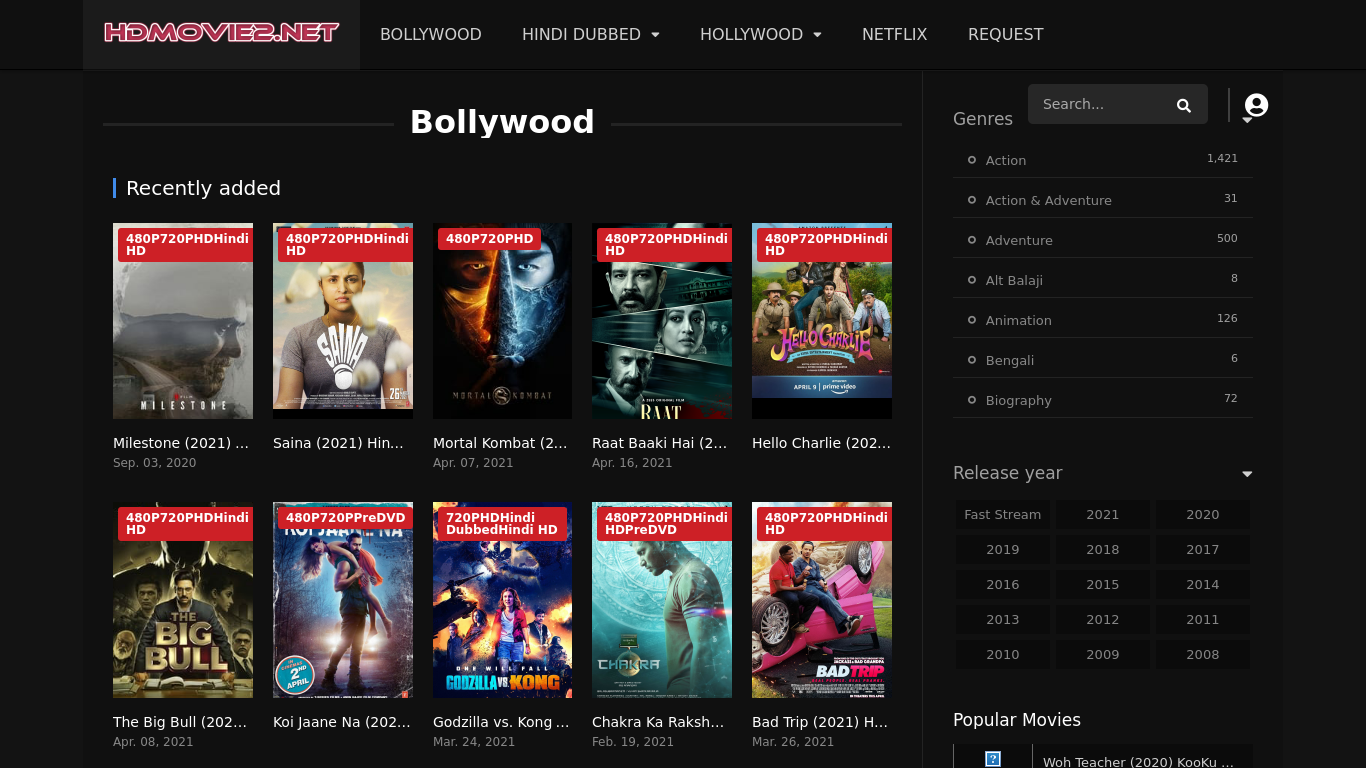Click the Fast Stream button
Screen dimensions: 1366x768
coord(1002,514)
